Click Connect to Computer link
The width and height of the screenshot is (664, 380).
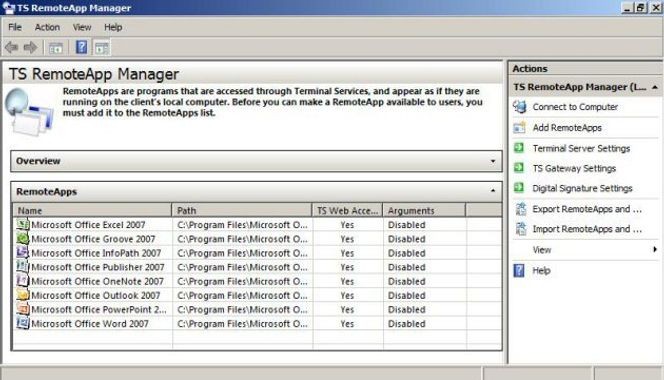click(x=575, y=107)
